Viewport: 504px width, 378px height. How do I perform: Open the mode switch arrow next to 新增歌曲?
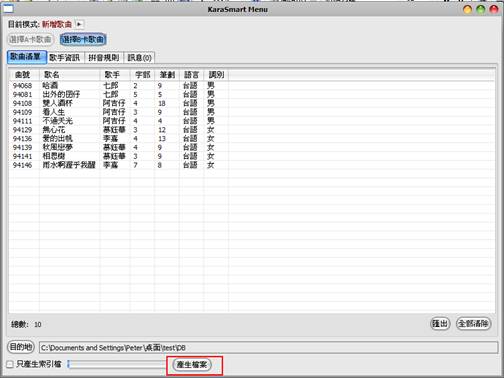[x=79, y=24]
